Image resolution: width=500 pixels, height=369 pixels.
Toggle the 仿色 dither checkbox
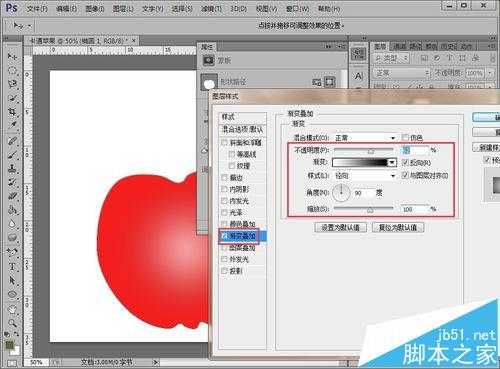[405, 137]
